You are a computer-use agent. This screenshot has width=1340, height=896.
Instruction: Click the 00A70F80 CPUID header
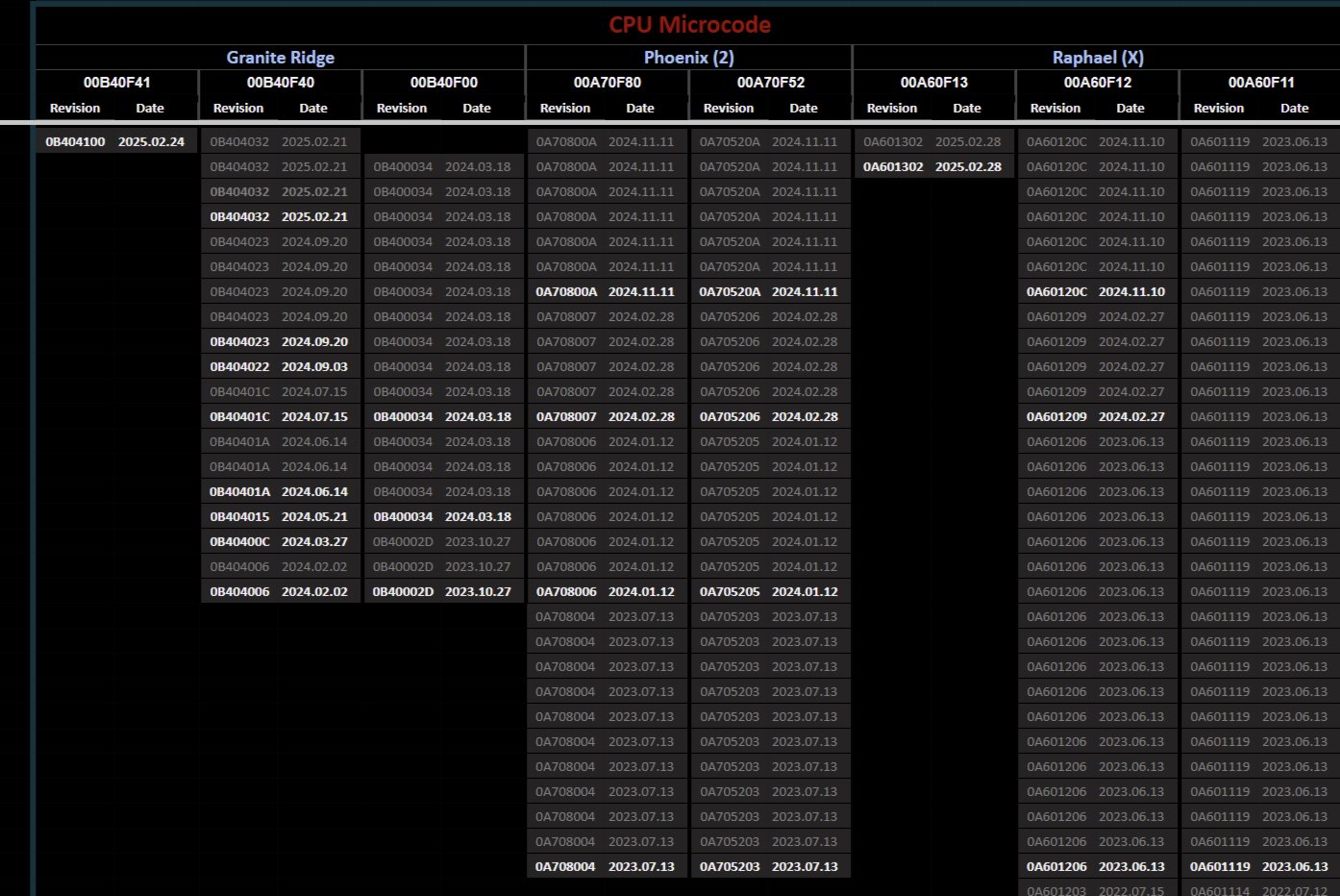608,83
